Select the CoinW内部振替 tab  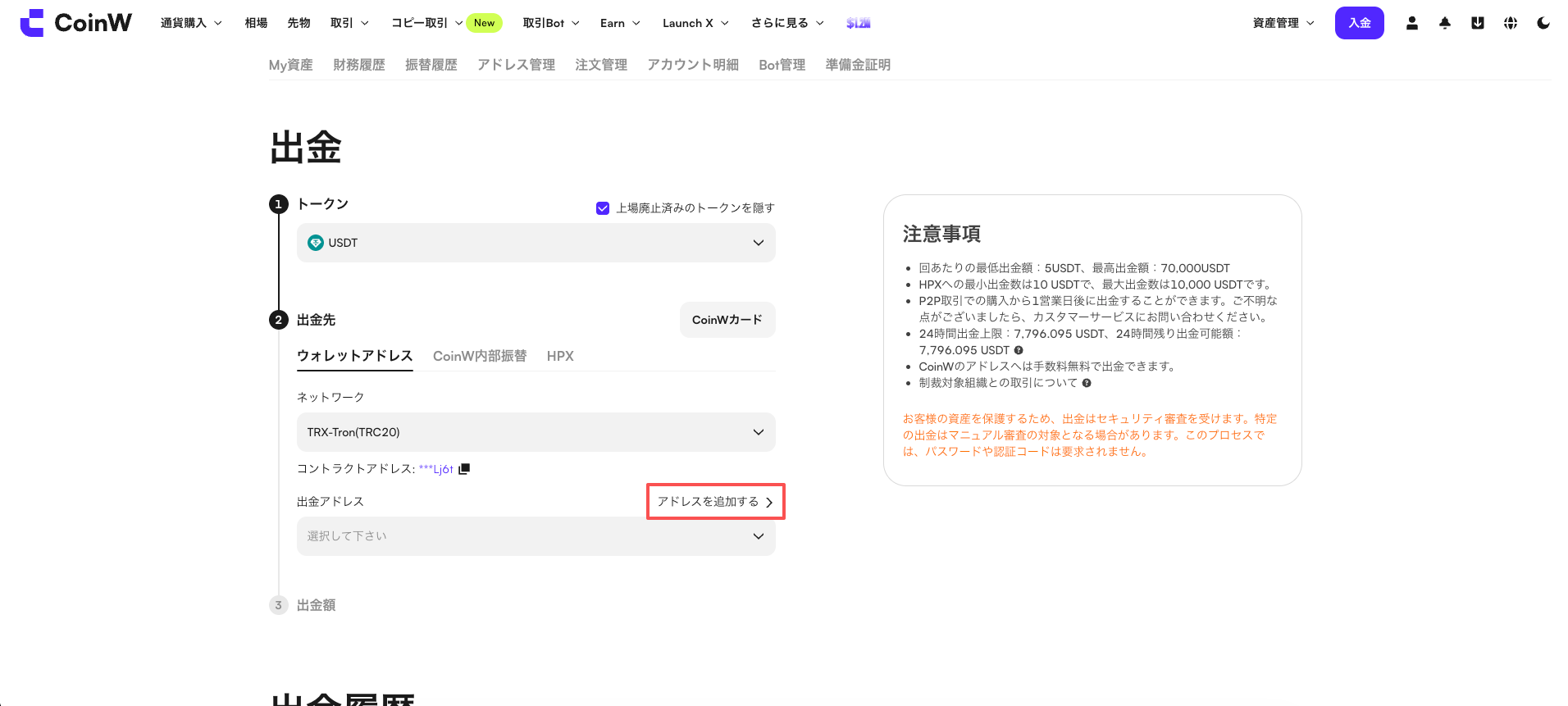click(x=480, y=356)
